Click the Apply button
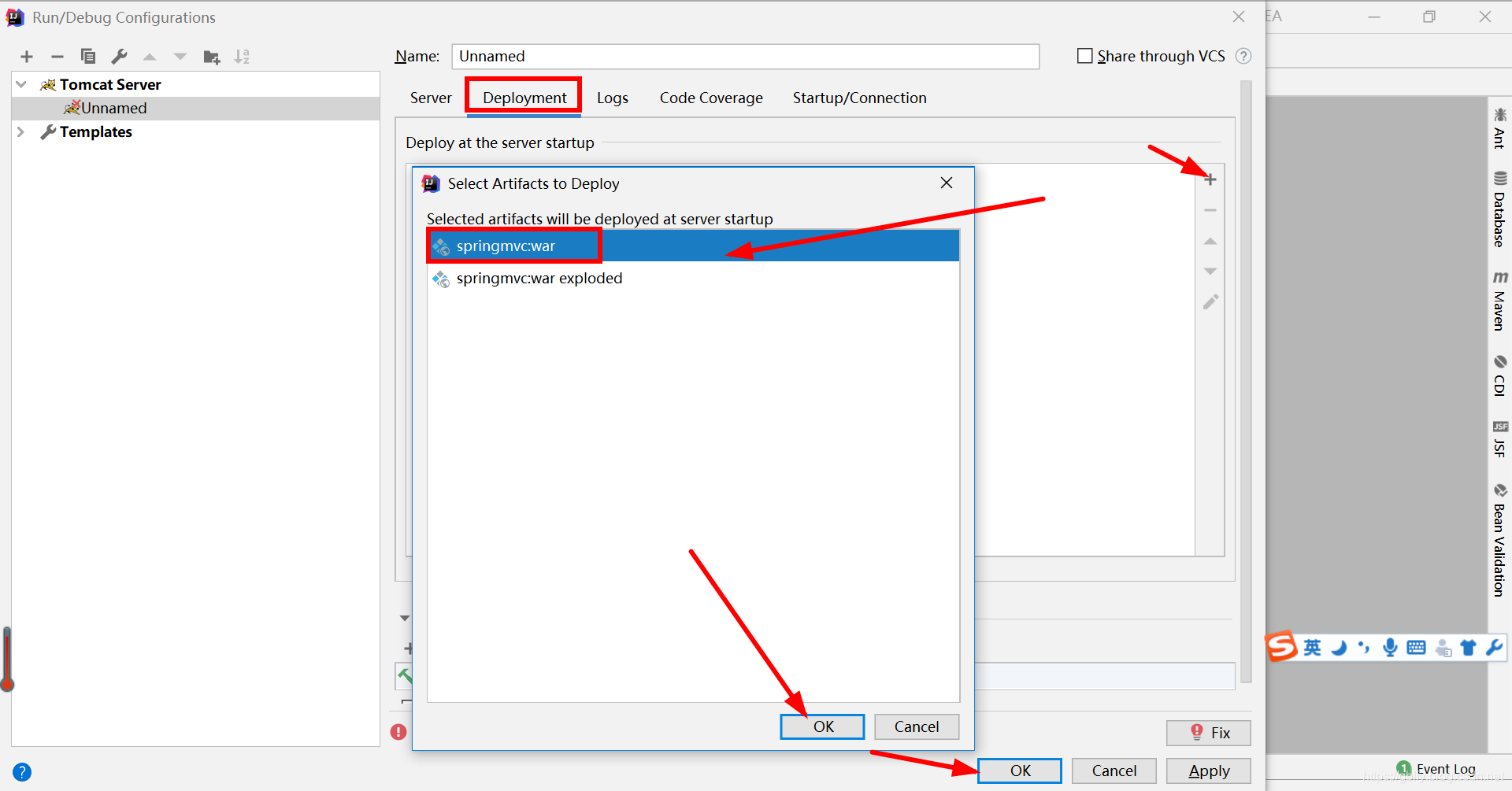1512x791 pixels. (1208, 771)
